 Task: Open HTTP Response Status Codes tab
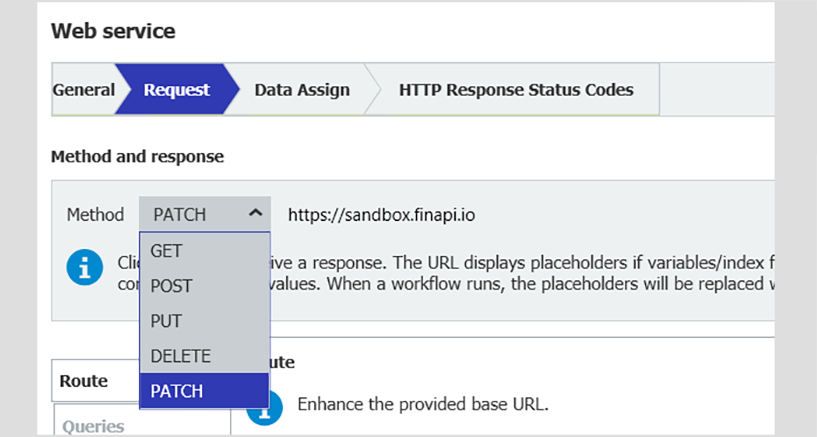click(x=516, y=90)
